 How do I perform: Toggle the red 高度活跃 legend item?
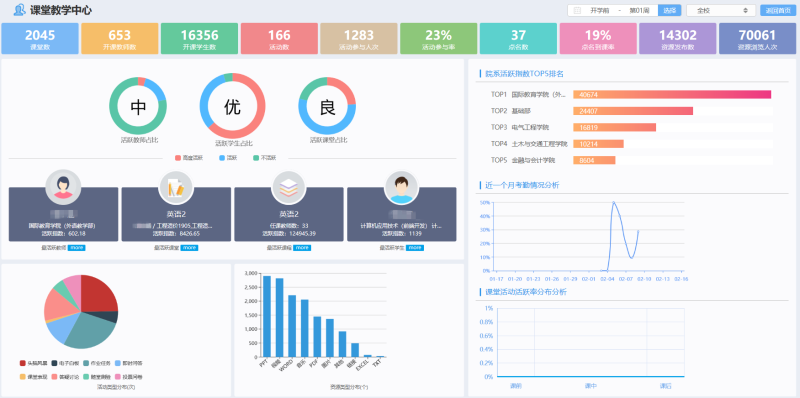(189, 158)
